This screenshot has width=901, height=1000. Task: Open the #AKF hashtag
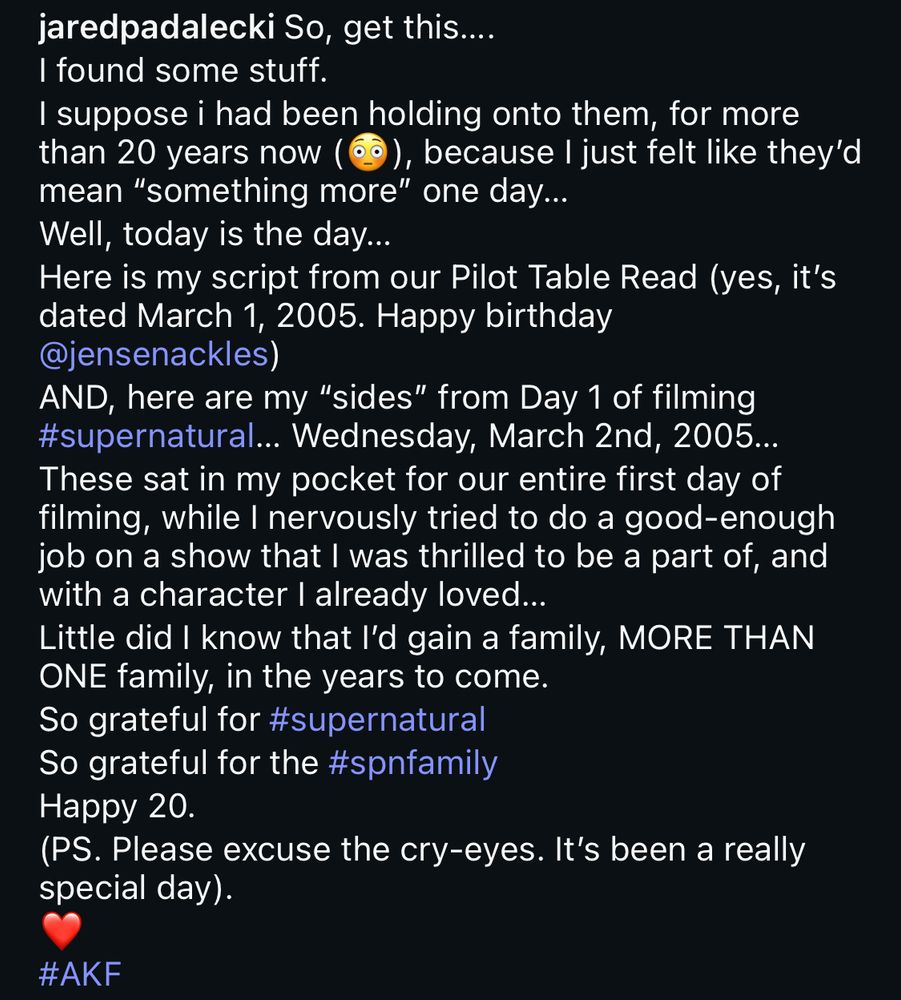point(80,975)
